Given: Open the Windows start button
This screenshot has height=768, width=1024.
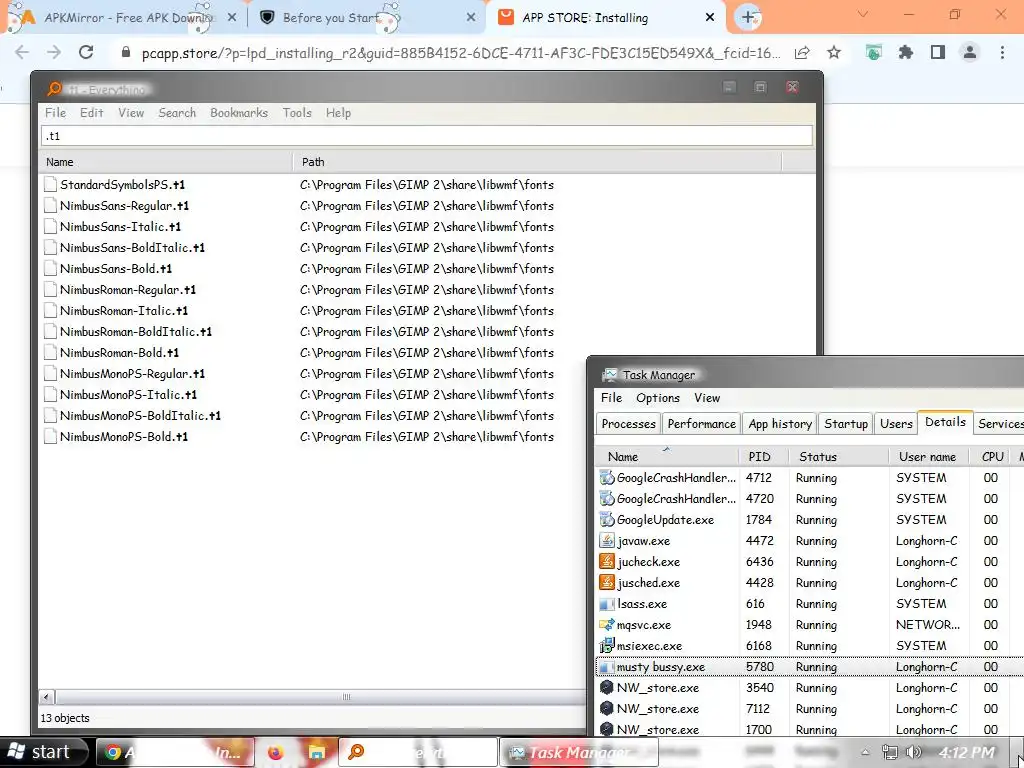Looking at the screenshot, I should (x=42, y=752).
